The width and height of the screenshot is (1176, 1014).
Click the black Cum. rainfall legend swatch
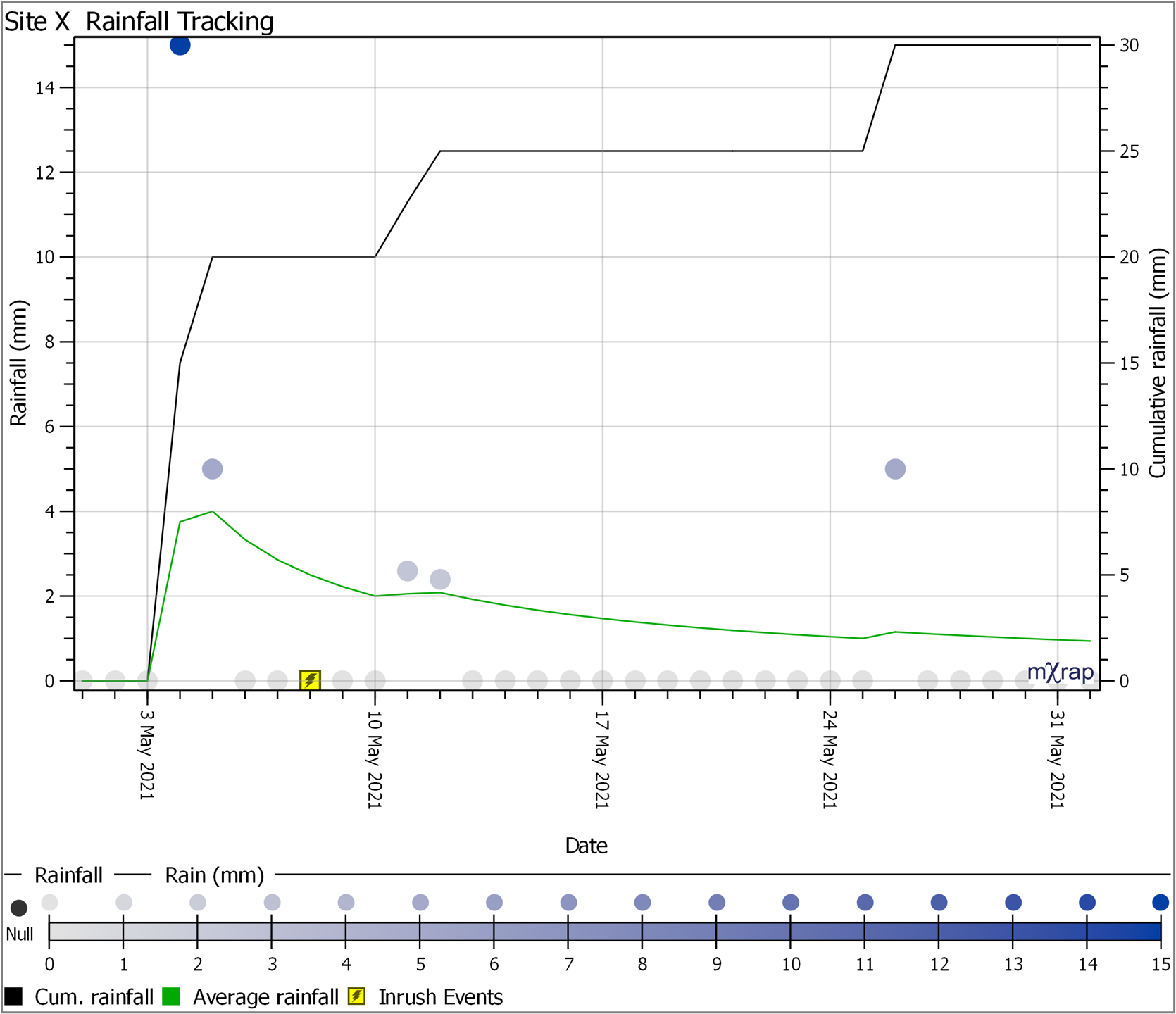pyautogui.click(x=13, y=996)
